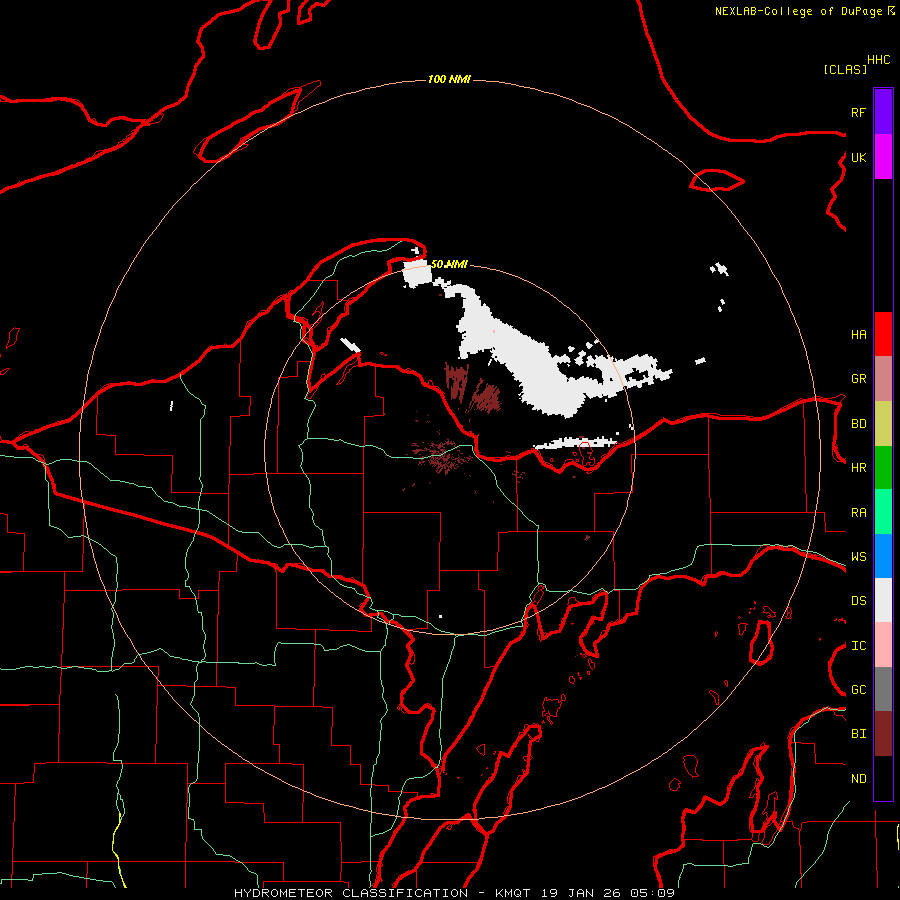Click the 'NEXLAB-College of DuPage' credit text
Viewport: 900px width, 900px height.
tap(799, 11)
